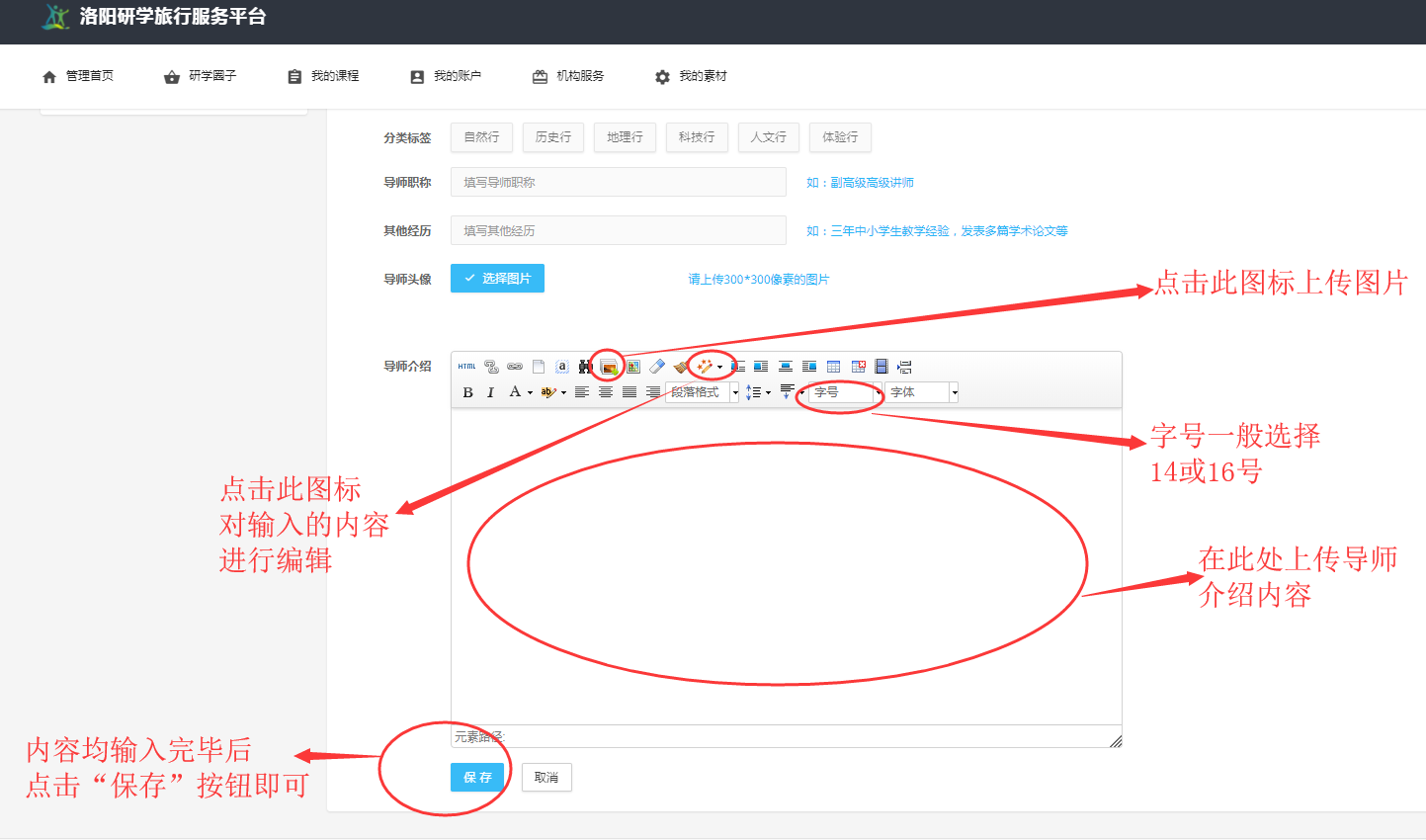Viewport: 1426px width, 840px height.
Task: Click the platform logo icon in header
Action: tap(56, 17)
